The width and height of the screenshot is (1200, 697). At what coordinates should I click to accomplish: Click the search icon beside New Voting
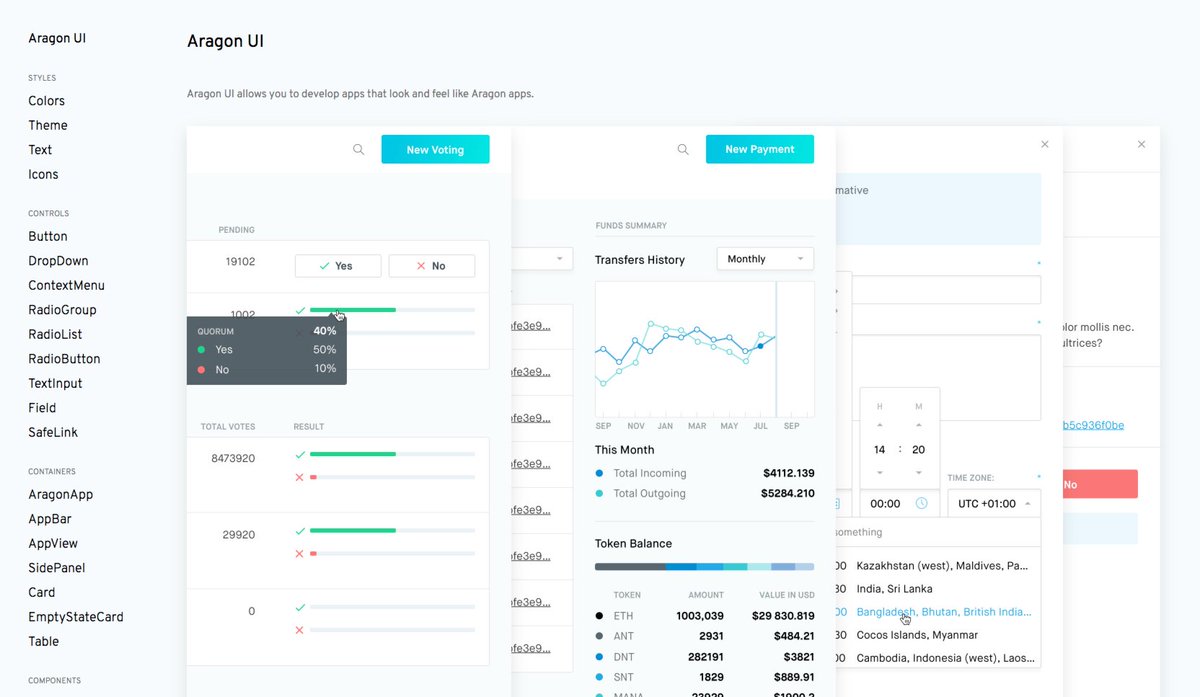359,149
